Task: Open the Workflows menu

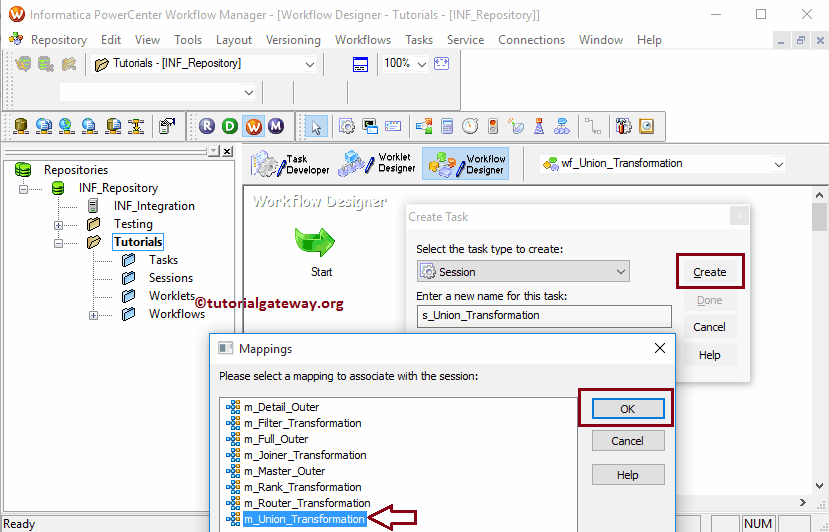Action: click(x=363, y=40)
